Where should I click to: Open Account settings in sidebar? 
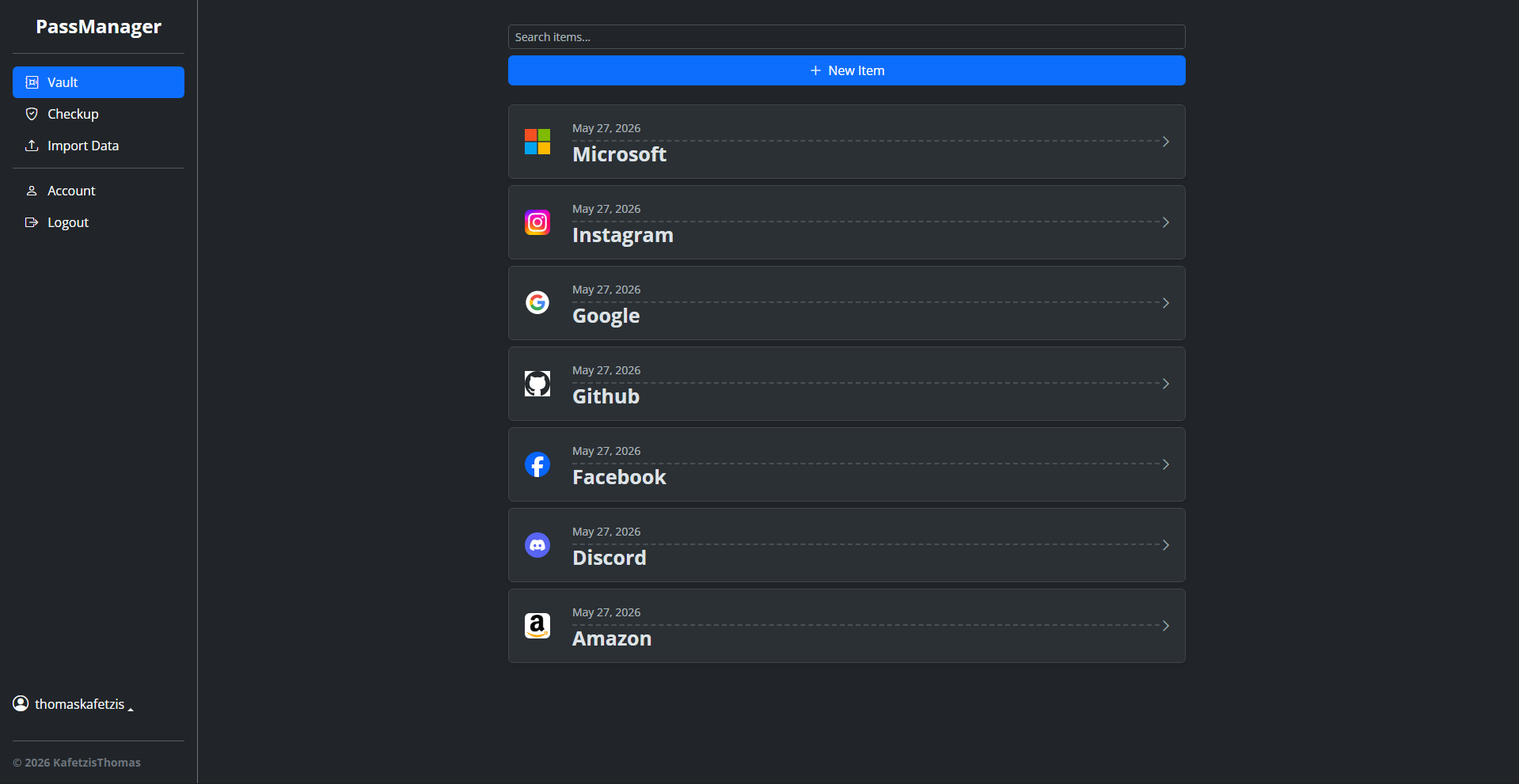(x=98, y=191)
